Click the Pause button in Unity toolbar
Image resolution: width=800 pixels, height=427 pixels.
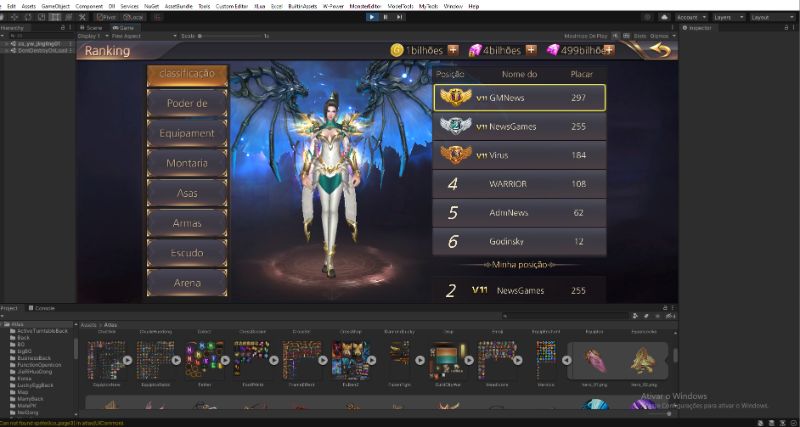(386, 17)
